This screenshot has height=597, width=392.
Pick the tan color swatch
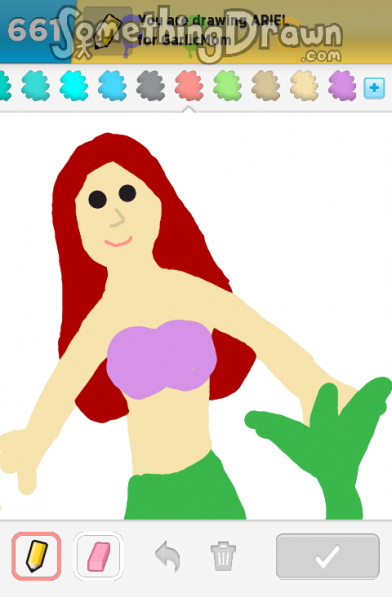266,86
